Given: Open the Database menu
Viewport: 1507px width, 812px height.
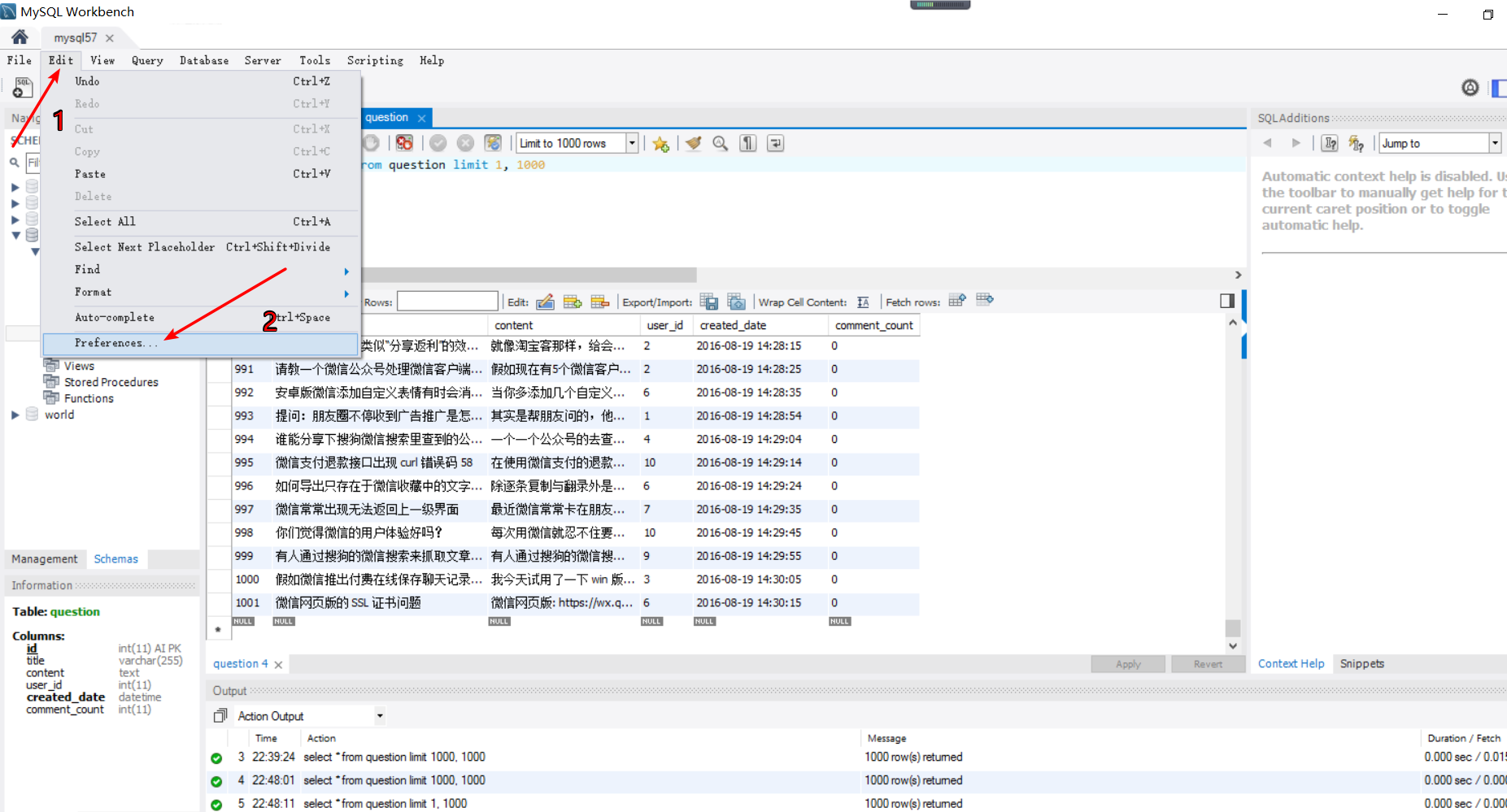Looking at the screenshot, I should (204, 60).
